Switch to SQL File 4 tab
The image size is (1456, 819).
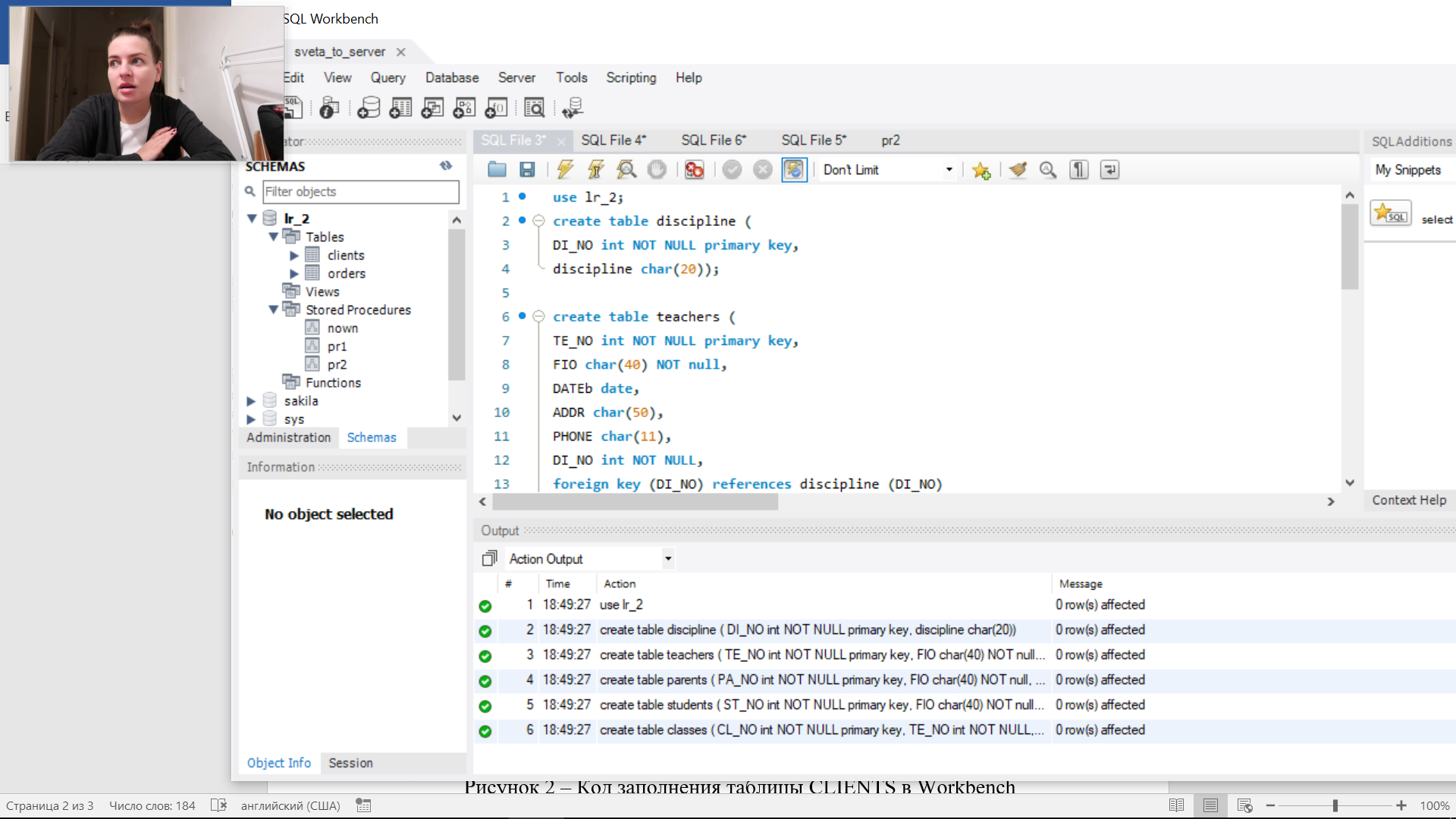[613, 140]
